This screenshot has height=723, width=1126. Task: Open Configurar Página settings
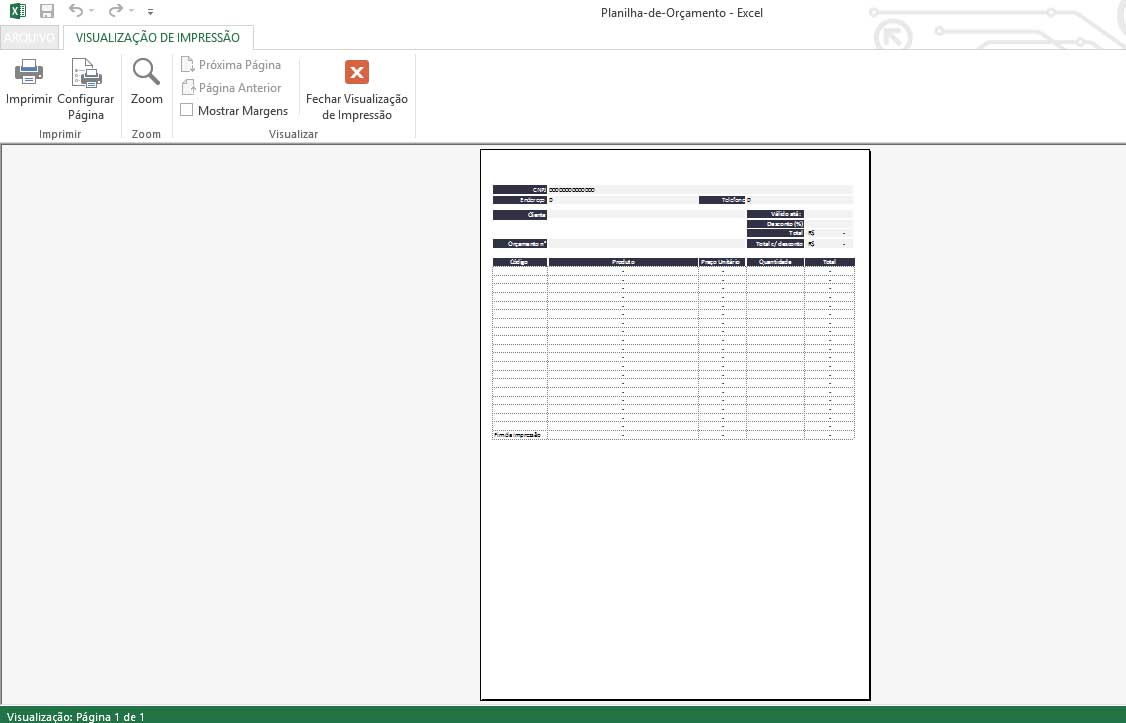[86, 74]
